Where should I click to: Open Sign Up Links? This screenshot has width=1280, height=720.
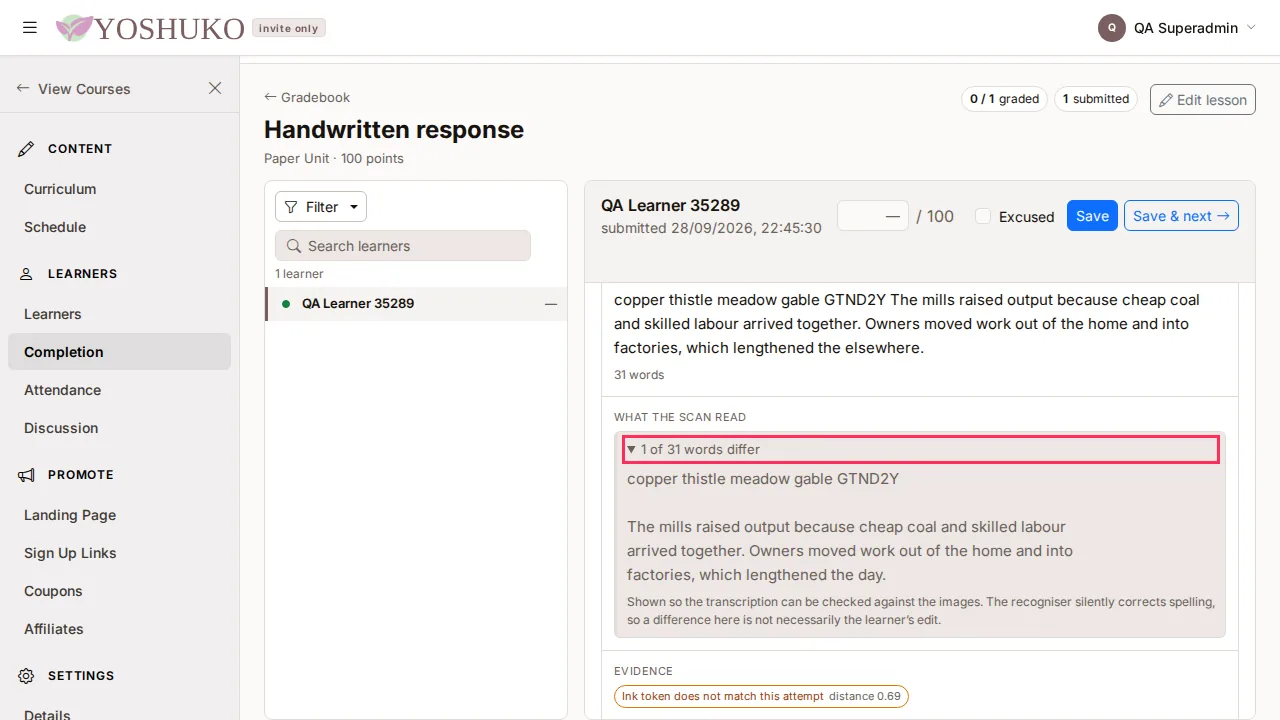pos(119,553)
